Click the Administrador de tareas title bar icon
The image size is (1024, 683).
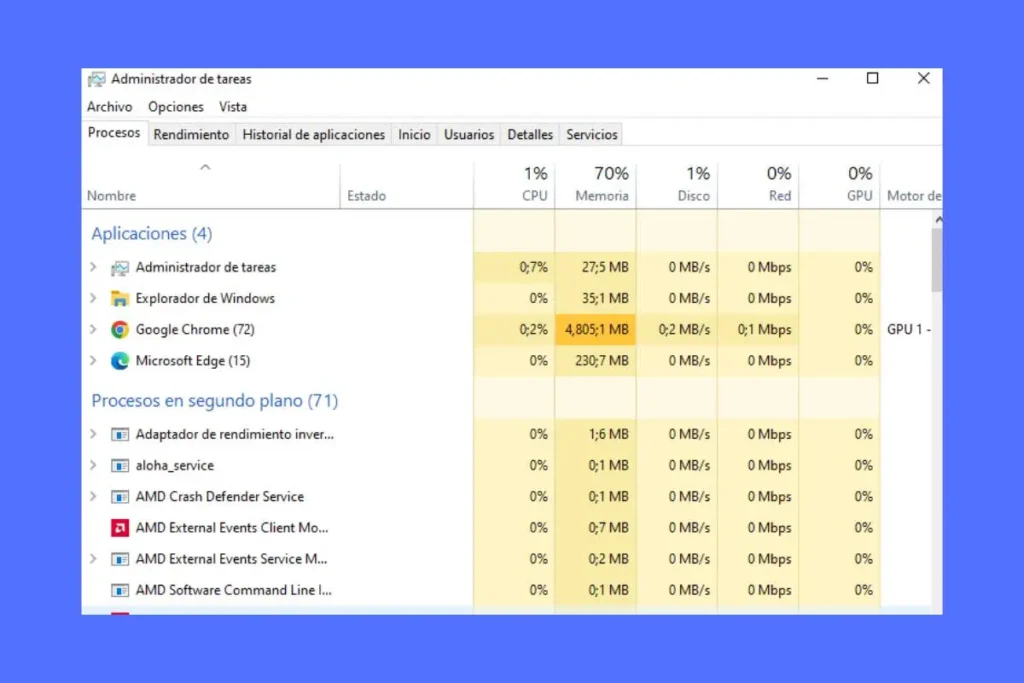tap(97, 80)
